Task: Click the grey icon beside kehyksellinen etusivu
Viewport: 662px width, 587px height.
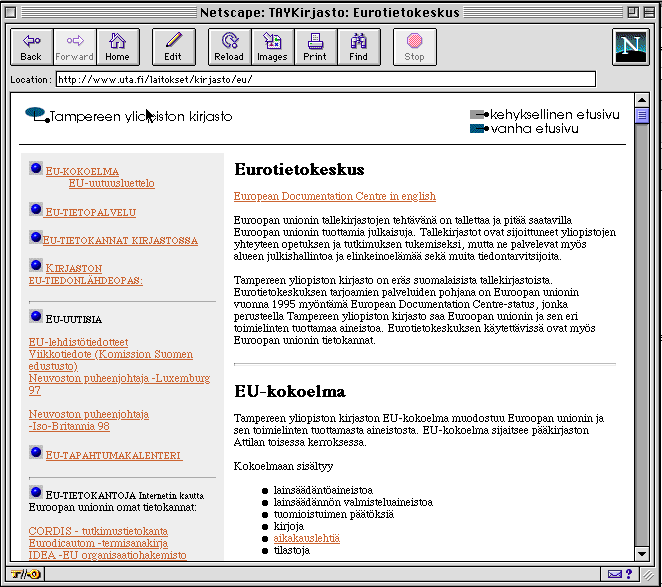Action: coord(479,114)
